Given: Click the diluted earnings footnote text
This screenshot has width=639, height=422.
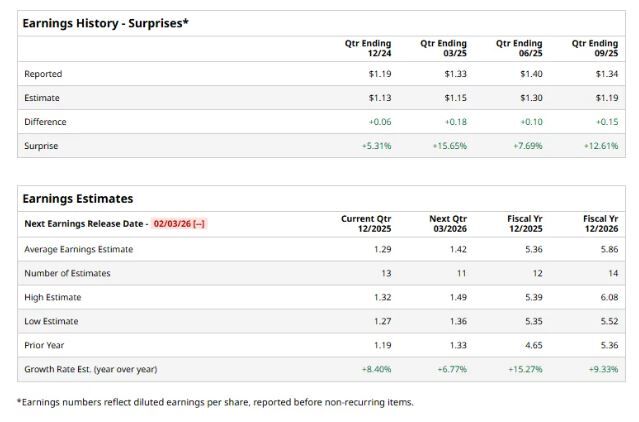Looking at the screenshot, I should 215,402.
